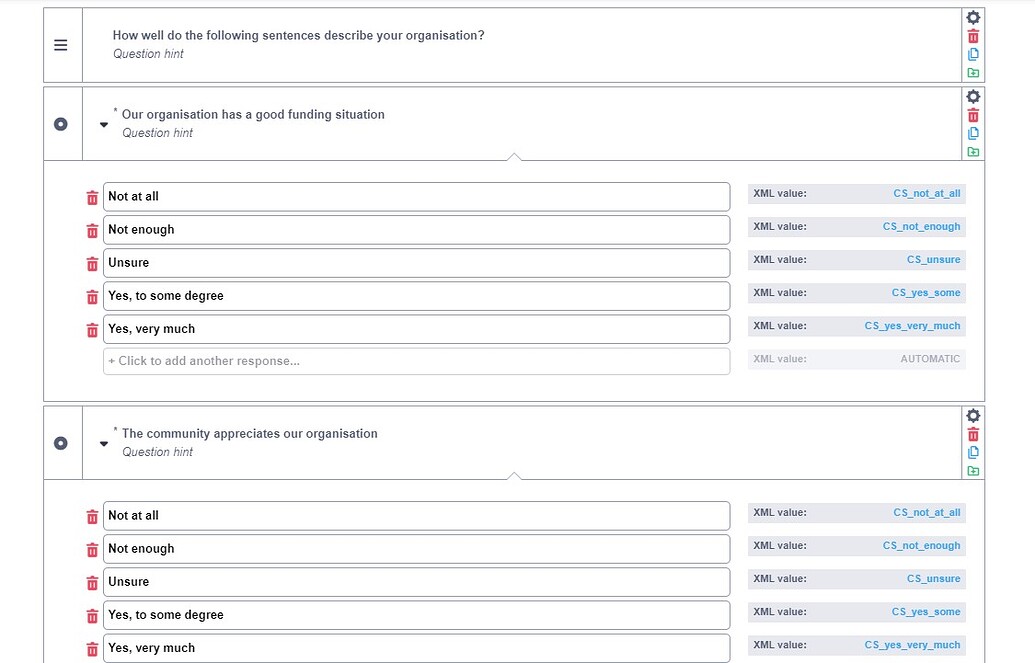The width and height of the screenshot is (1035, 663).
Task: Duplicate the community appreciation question
Action: tap(972, 452)
